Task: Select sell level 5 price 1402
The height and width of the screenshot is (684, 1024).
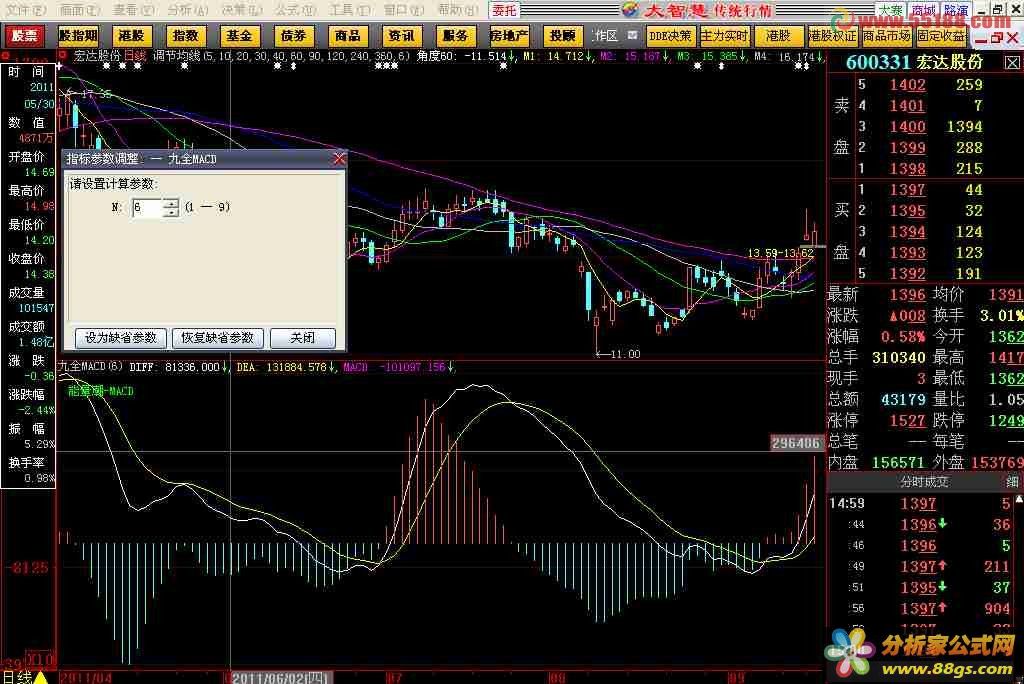Action: (908, 85)
